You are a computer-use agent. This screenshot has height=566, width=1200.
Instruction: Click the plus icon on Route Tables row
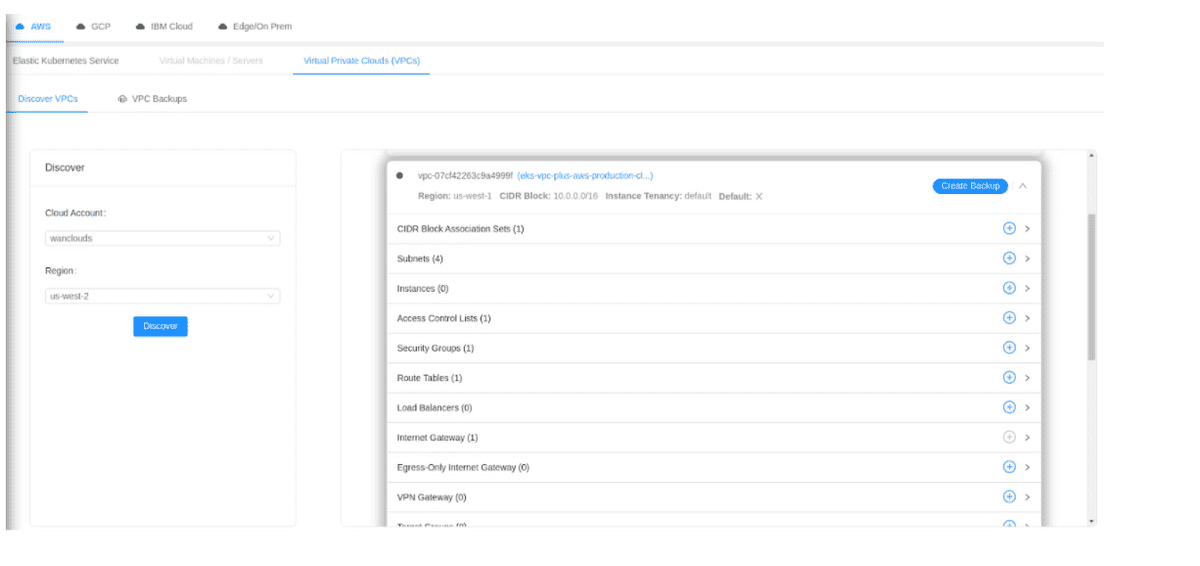coord(1009,378)
